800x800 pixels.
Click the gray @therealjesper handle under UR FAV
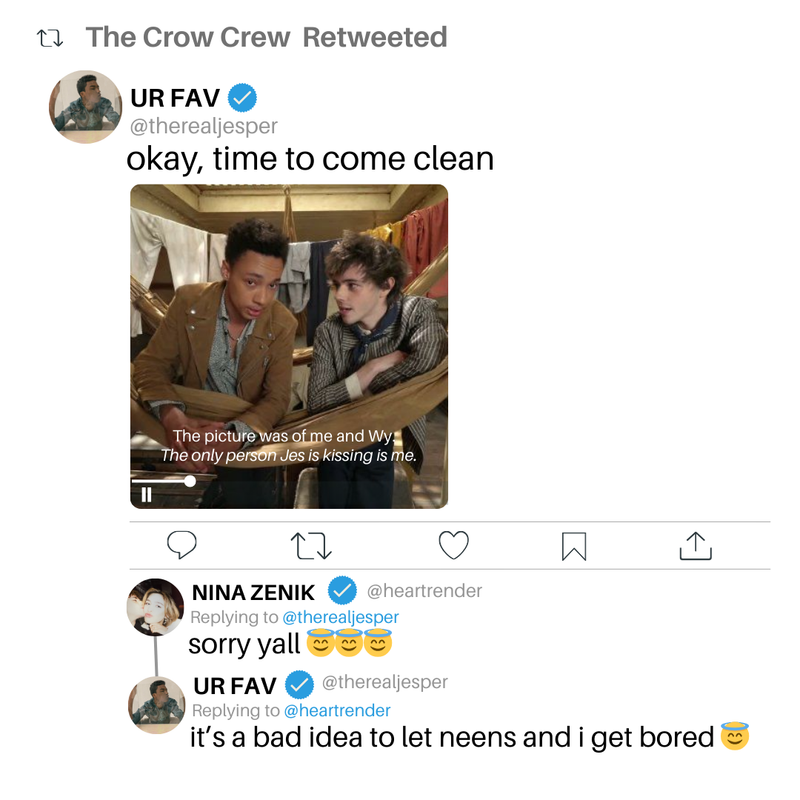pyautogui.click(x=204, y=126)
